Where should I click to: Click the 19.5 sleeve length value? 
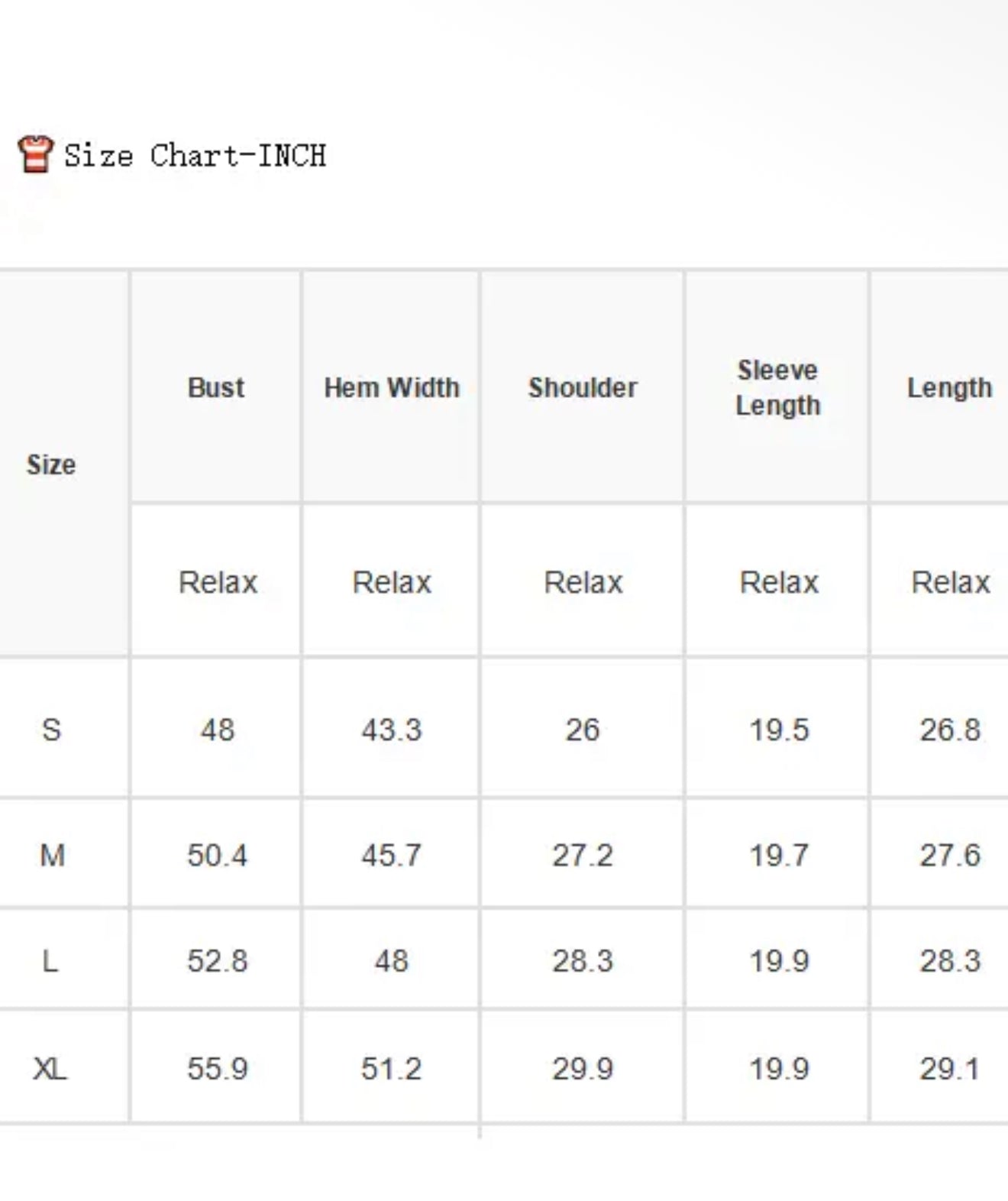[x=779, y=730]
